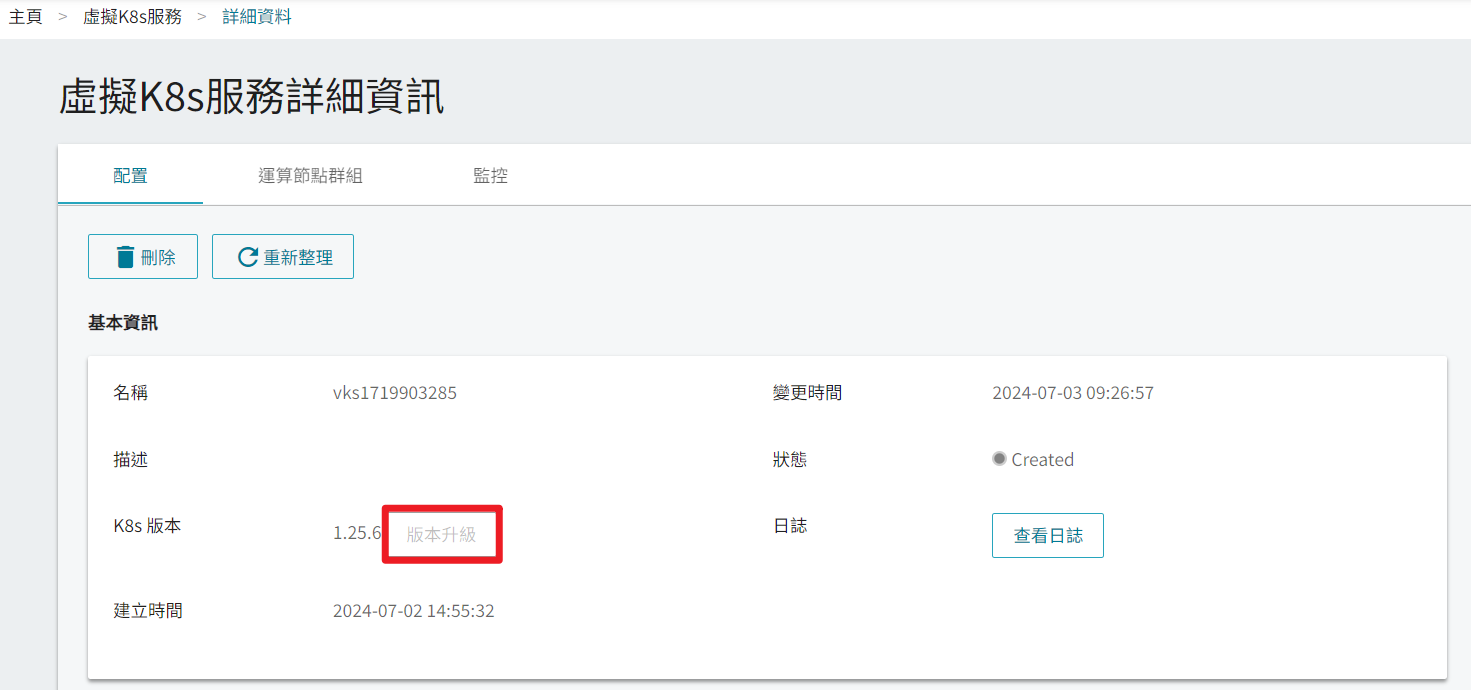The image size is (1471, 690).
Task: Click the trash can icon for 刪除
Action: 125,257
